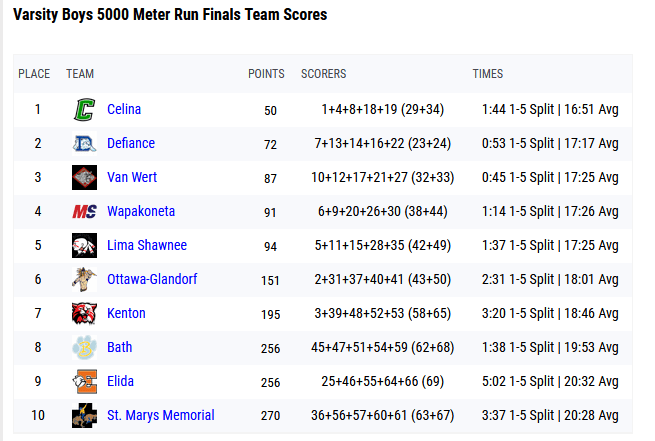Visit the Elida team link
Image resolution: width=655 pixels, height=441 pixels.
pos(121,382)
